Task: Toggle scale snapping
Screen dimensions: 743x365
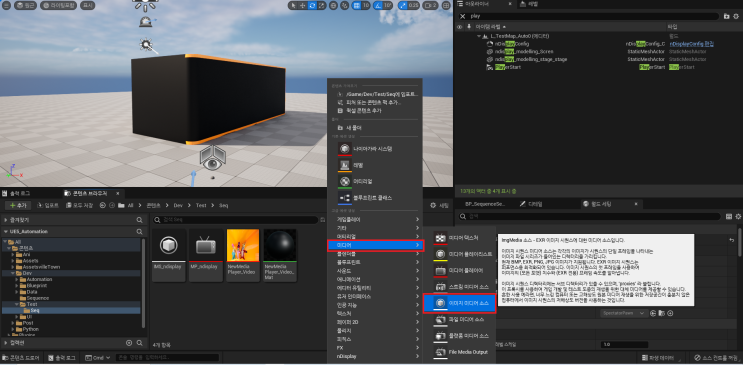Action: click(403, 5)
